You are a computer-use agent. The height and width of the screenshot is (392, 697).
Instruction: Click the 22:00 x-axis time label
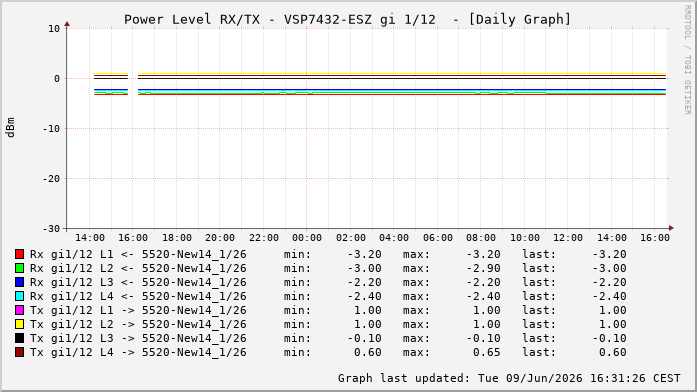point(264,238)
